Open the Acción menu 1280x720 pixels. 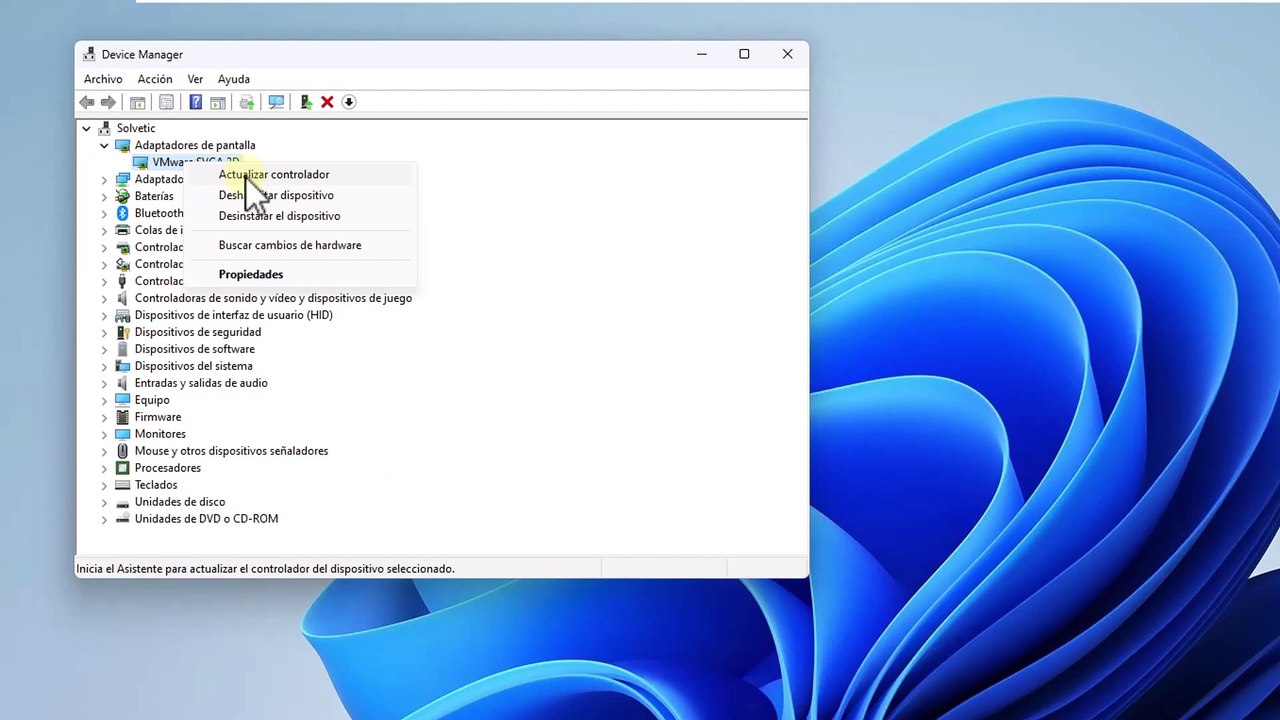click(155, 79)
